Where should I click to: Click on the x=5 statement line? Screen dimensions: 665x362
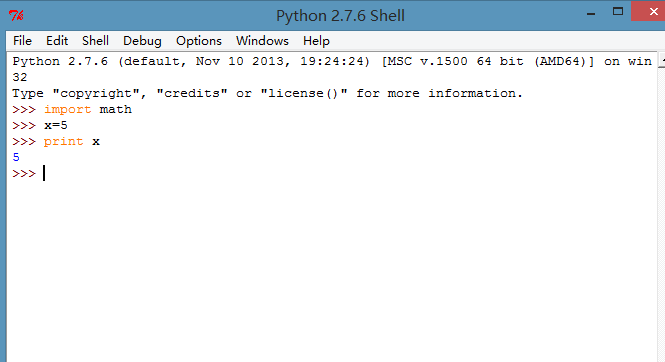pyautogui.click(x=56, y=125)
